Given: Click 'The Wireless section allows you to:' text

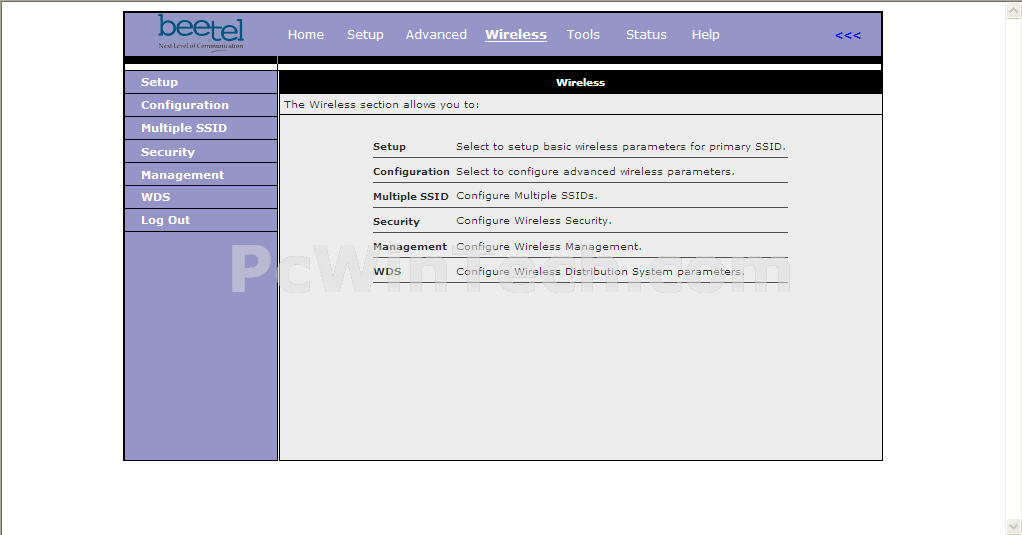Looking at the screenshot, I should pyautogui.click(x=381, y=104).
